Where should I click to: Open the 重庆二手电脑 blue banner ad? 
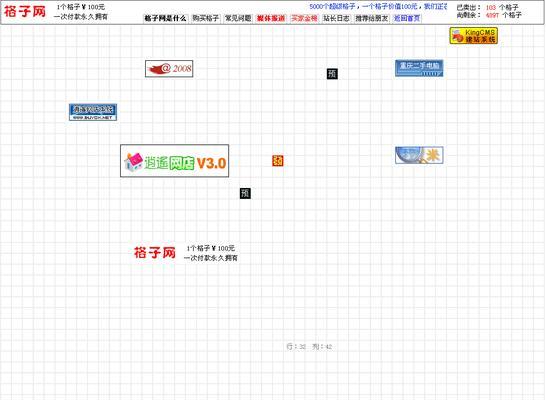[x=419, y=68]
